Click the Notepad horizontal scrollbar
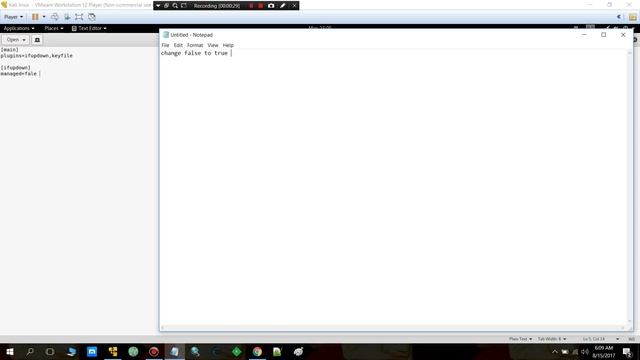This screenshot has width=640, height=360. [393, 328]
